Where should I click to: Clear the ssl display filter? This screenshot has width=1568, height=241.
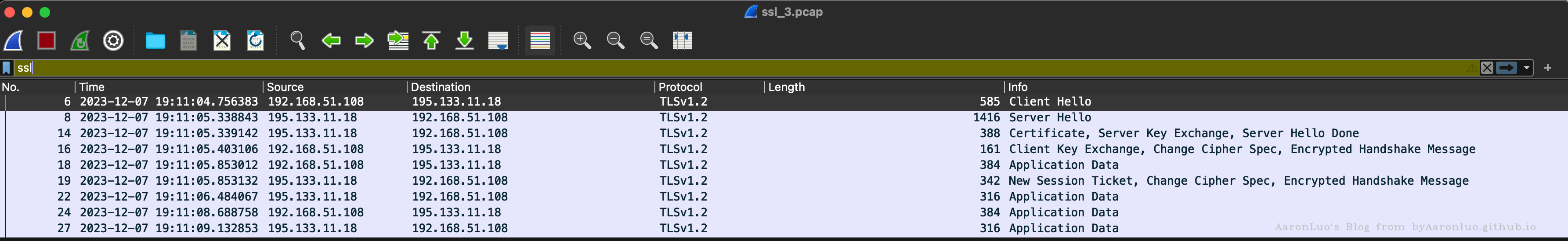coord(1487,68)
